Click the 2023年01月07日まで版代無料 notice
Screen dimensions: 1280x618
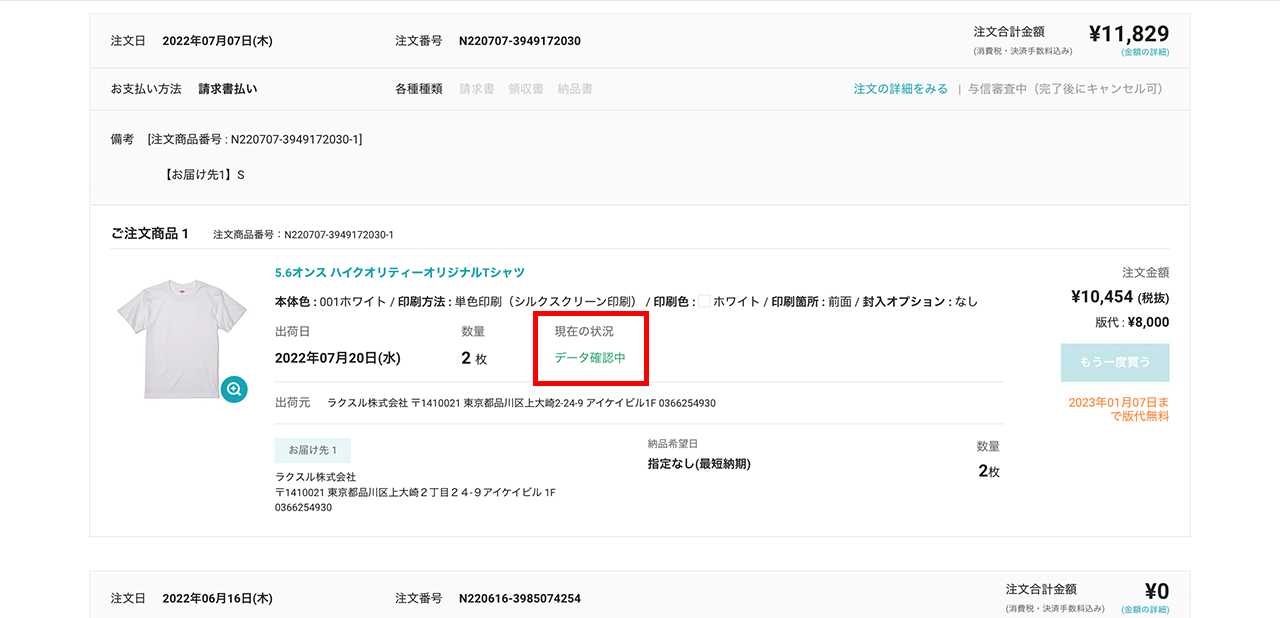pyautogui.click(x=1119, y=409)
